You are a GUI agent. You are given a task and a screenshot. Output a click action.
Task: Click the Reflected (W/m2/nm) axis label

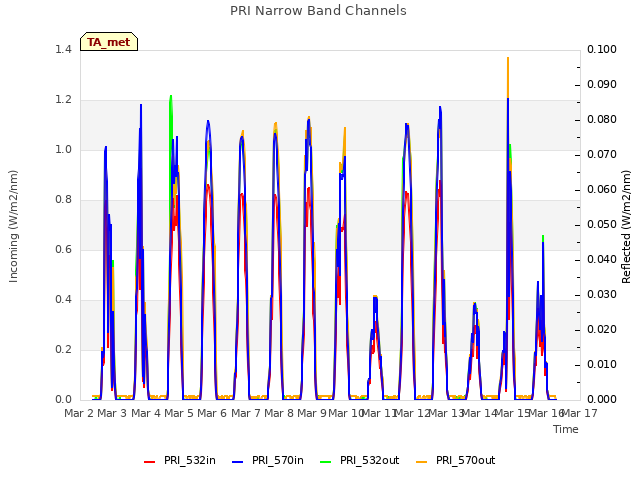click(626, 227)
